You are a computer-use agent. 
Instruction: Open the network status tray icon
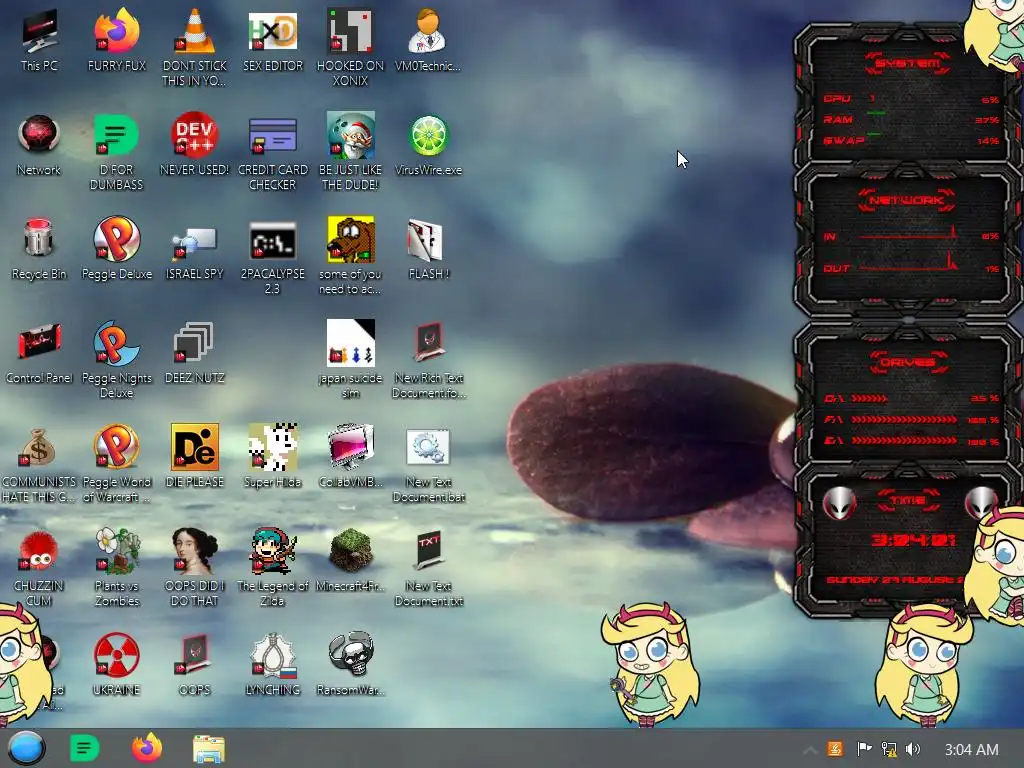click(x=889, y=749)
